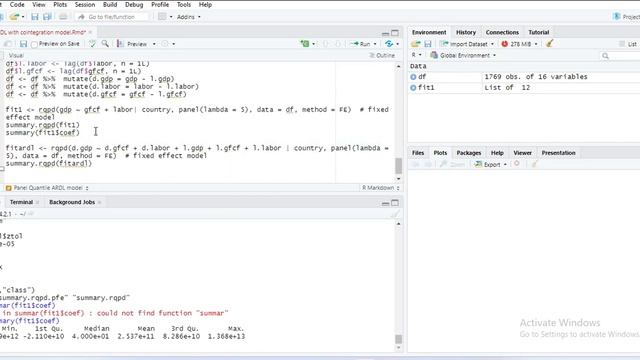The height and width of the screenshot is (360, 640).
Task: Open the View menu
Action: point(39,4)
